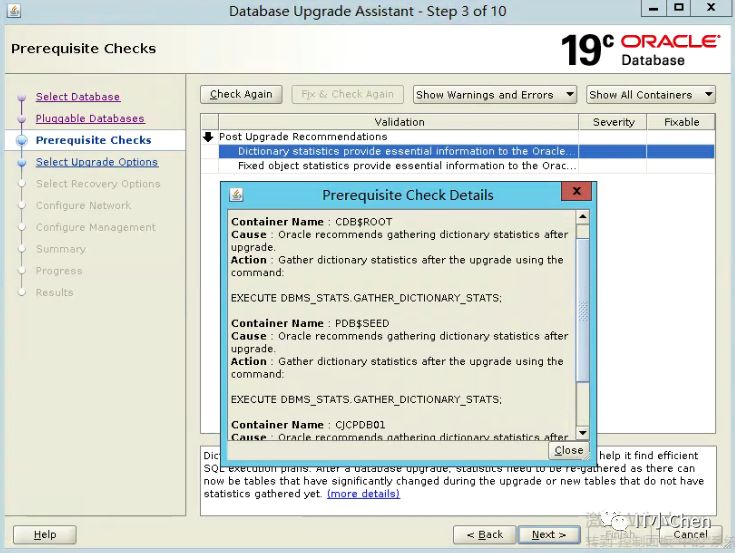Click the Next > button
This screenshot has width=735, height=553.
549,535
